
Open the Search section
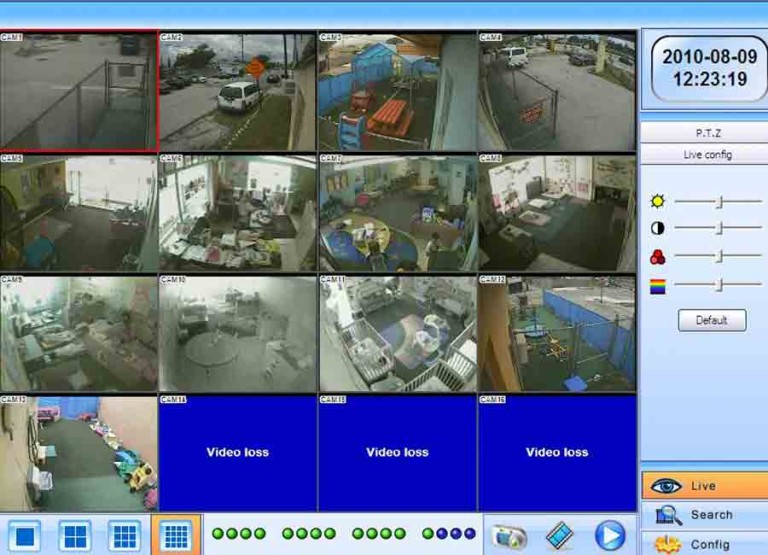point(704,515)
